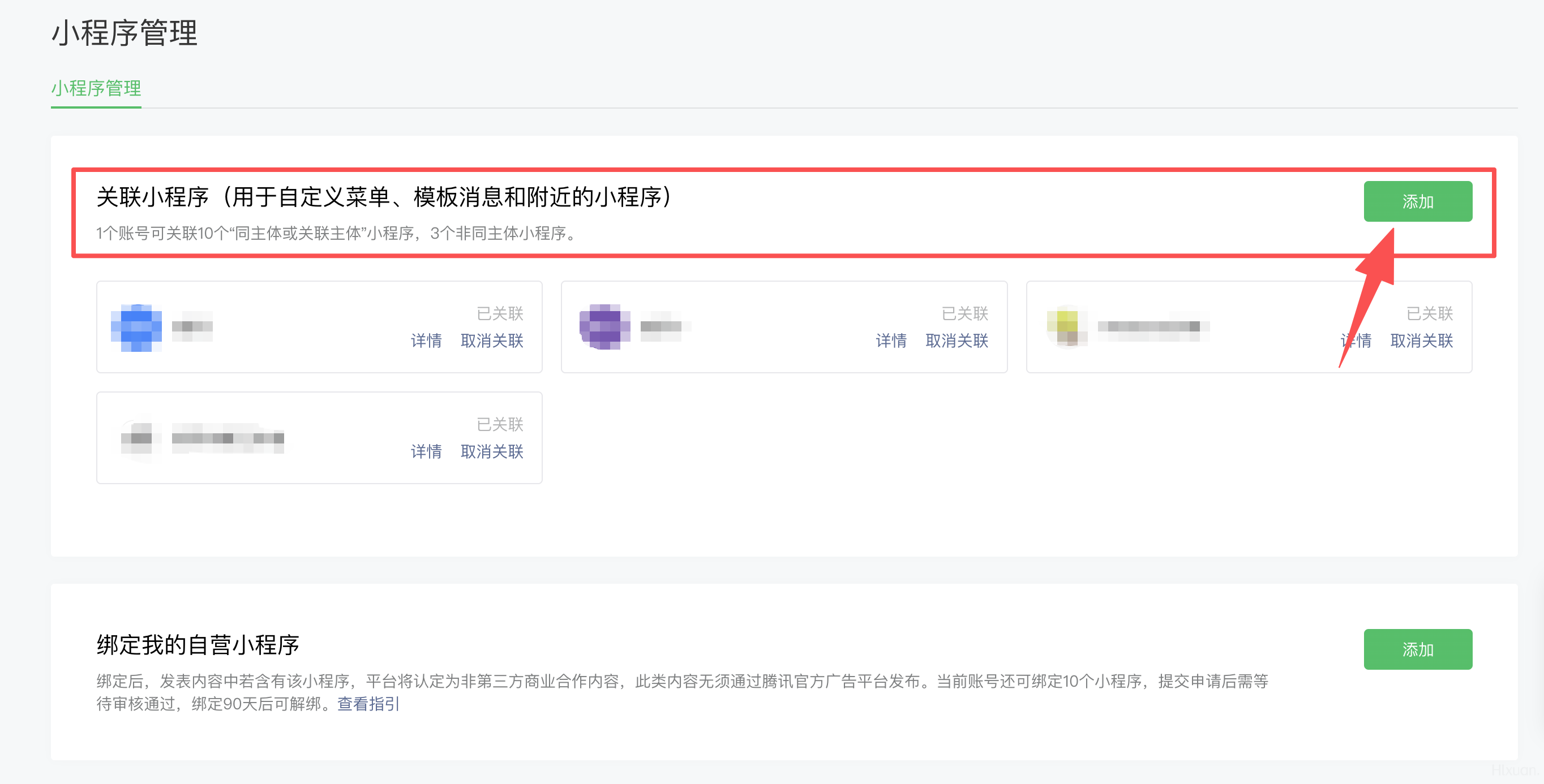Open the 查看指引 link
The width and height of the screenshot is (1544, 784).
point(368,704)
